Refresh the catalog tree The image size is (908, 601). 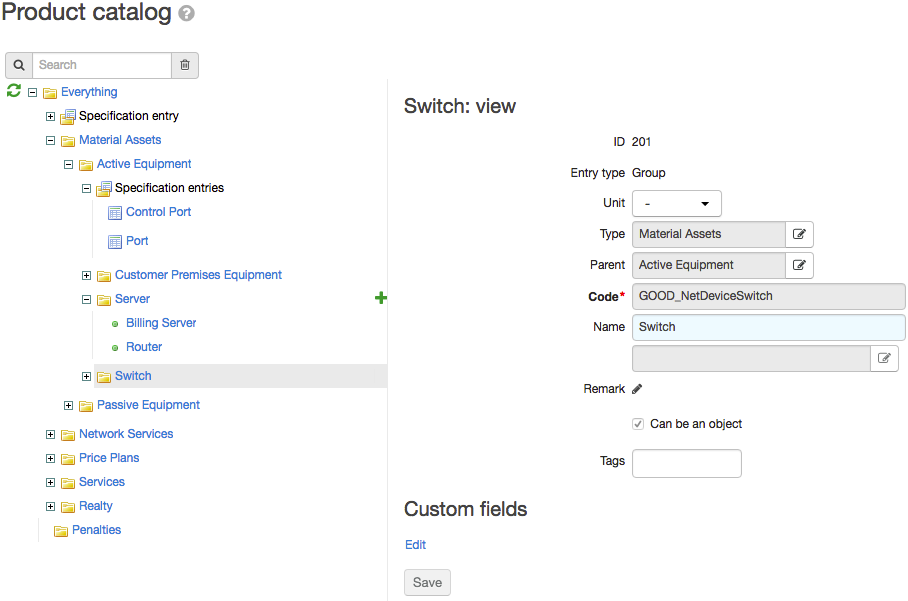(x=14, y=90)
